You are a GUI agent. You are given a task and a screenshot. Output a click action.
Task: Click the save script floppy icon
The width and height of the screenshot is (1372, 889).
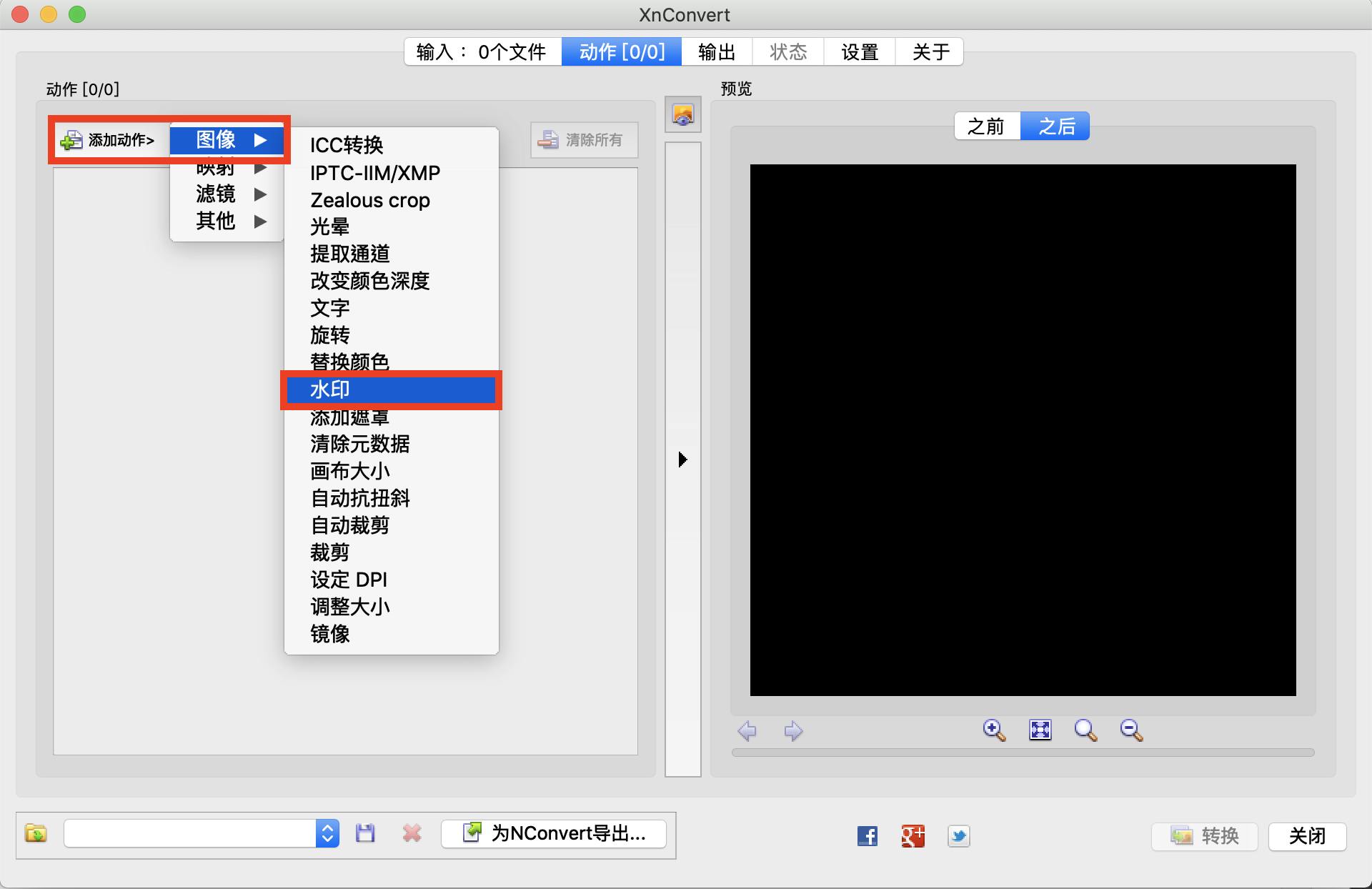pos(365,833)
